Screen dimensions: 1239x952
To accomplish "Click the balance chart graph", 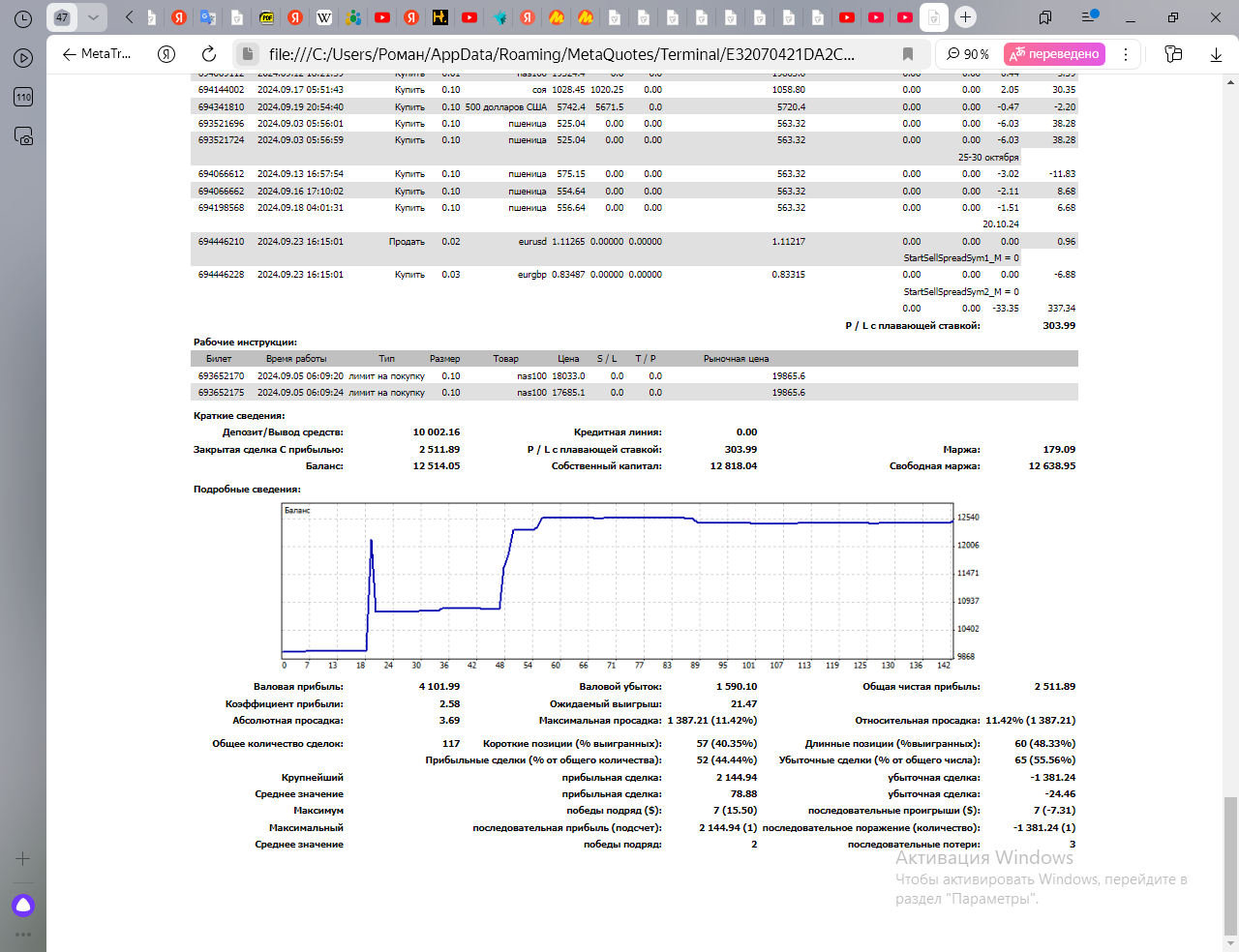I will point(618,580).
